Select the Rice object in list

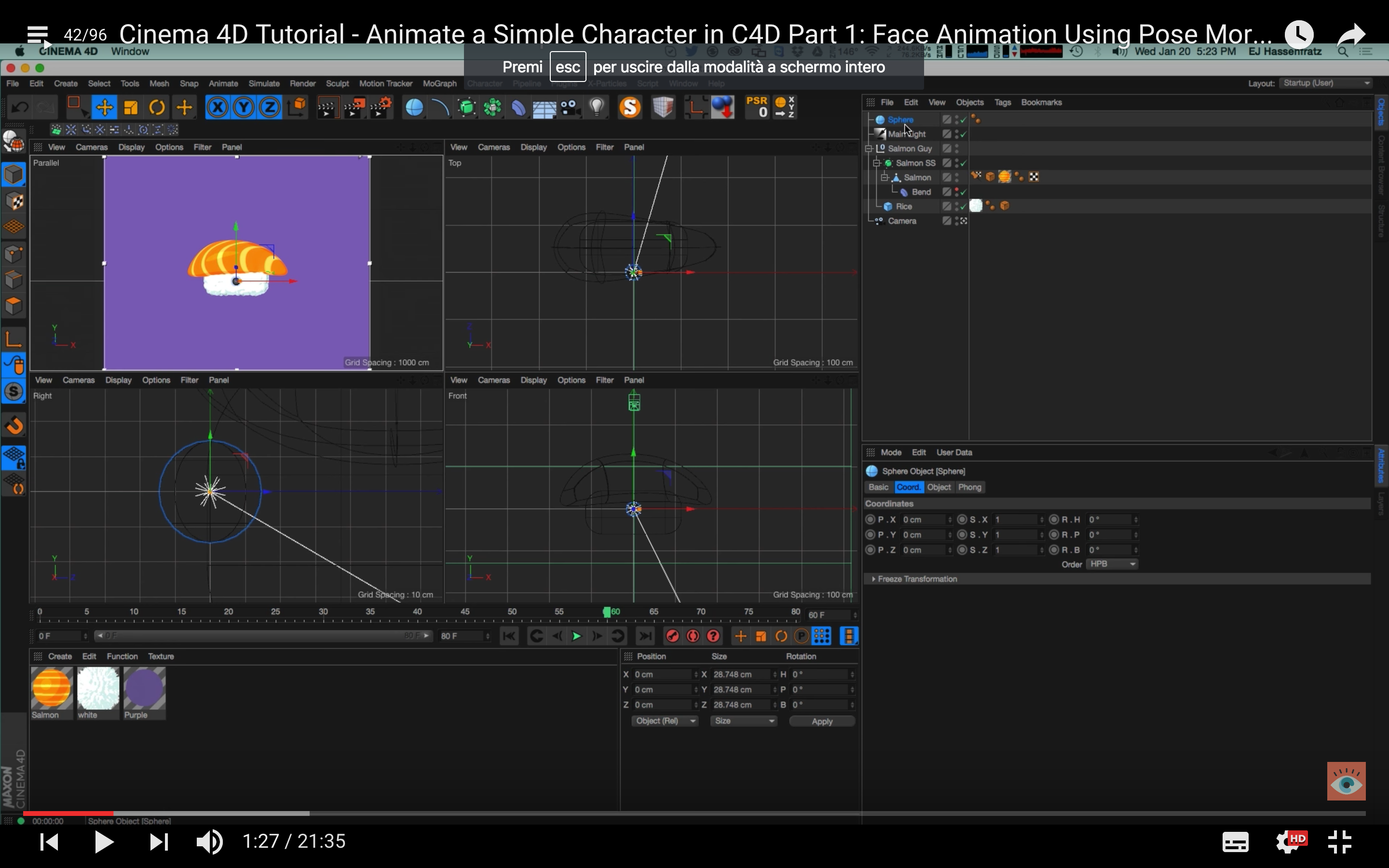pos(903,207)
